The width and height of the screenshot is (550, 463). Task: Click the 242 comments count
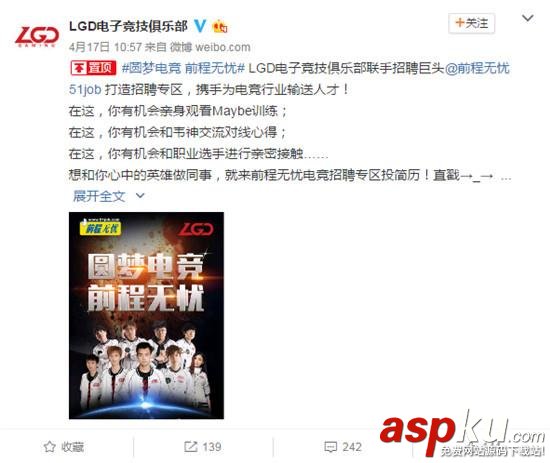[352, 447]
